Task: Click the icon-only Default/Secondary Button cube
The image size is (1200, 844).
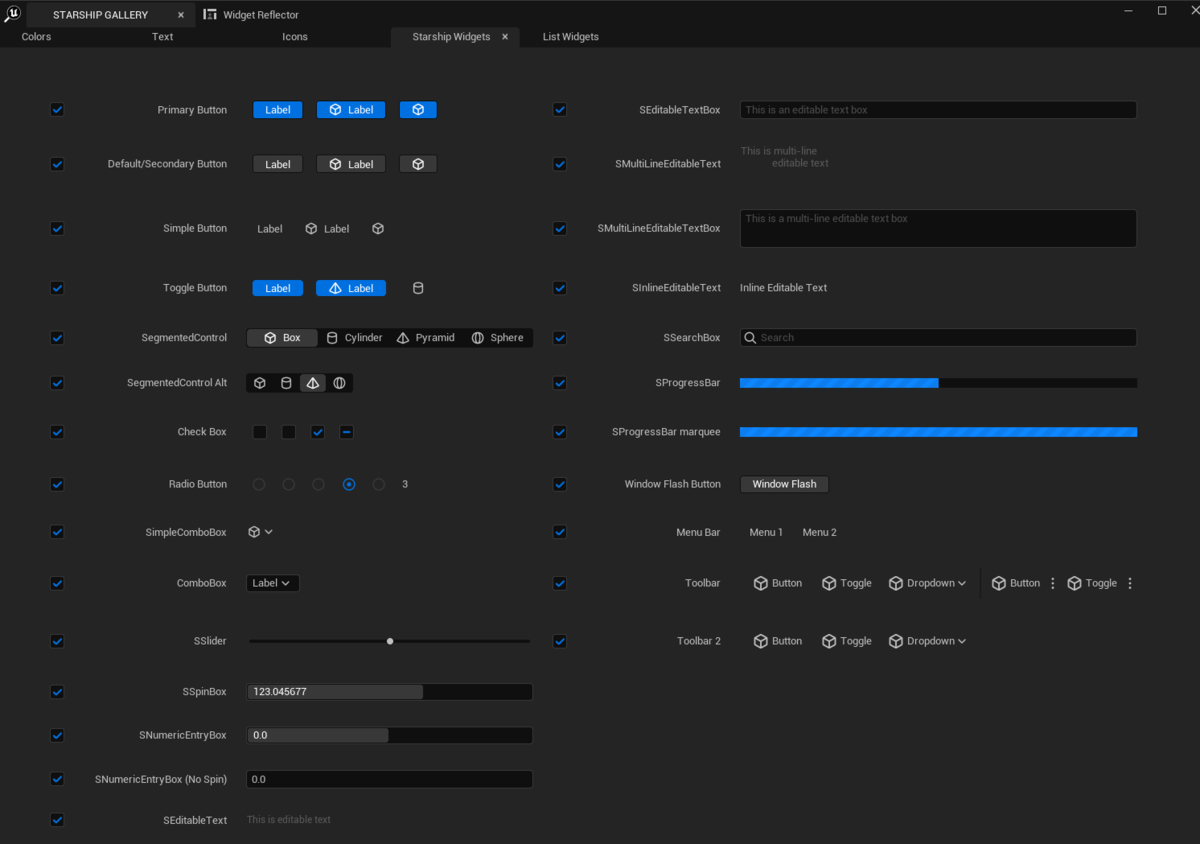Action: click(x=418, y=164)
